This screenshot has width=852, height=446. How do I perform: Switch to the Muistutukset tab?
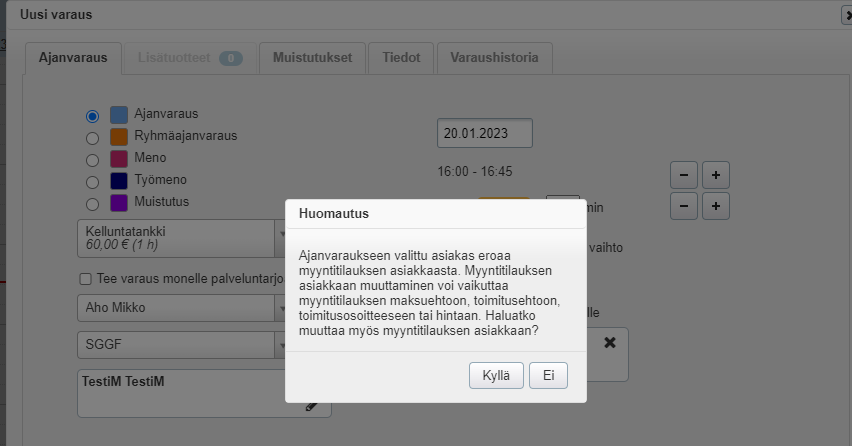coord(312,58)
